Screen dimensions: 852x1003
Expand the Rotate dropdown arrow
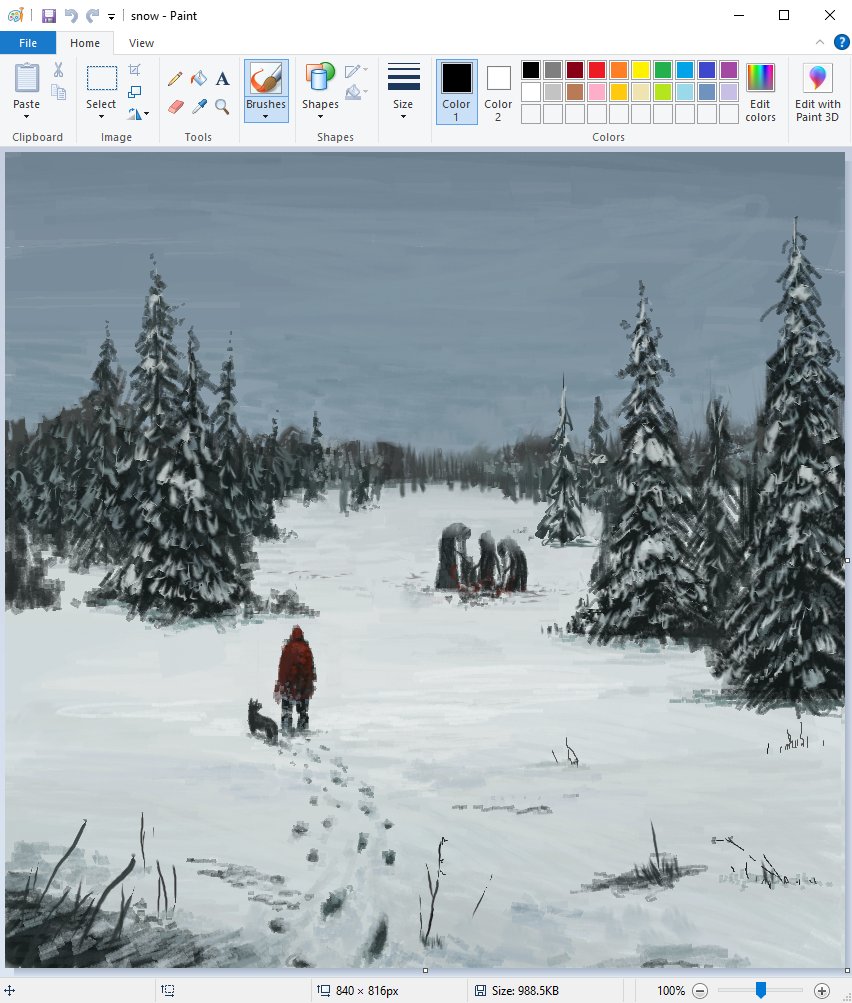147,114
